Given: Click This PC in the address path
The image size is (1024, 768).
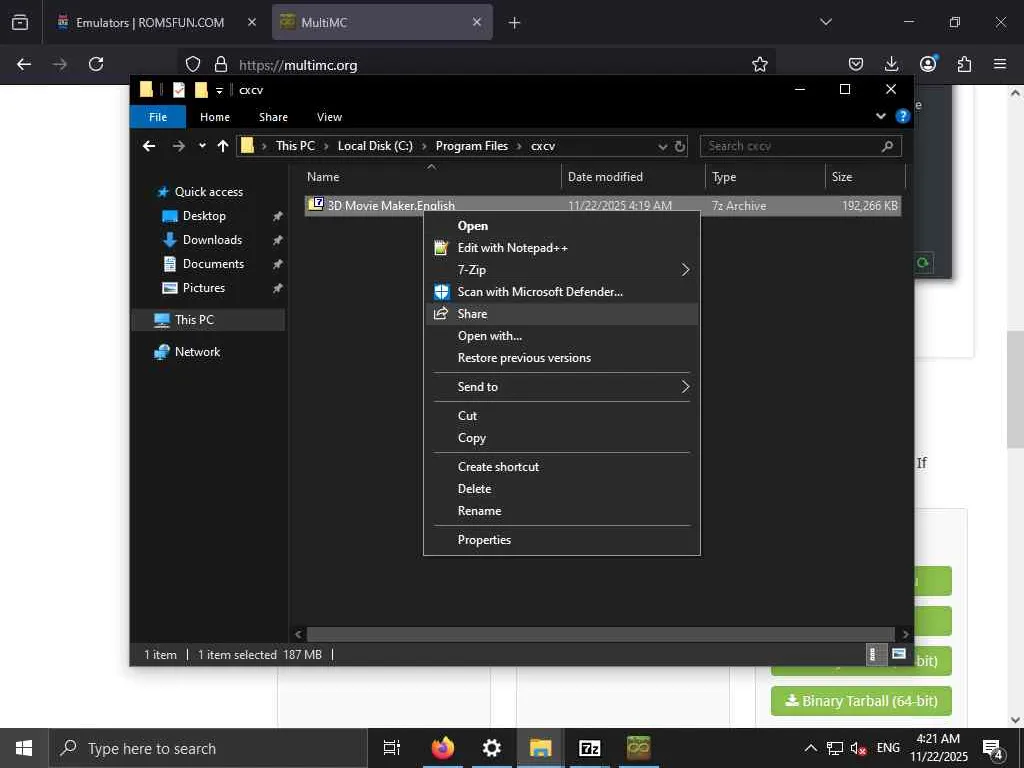Looking at the screenshot, I should tap(295, 146).
